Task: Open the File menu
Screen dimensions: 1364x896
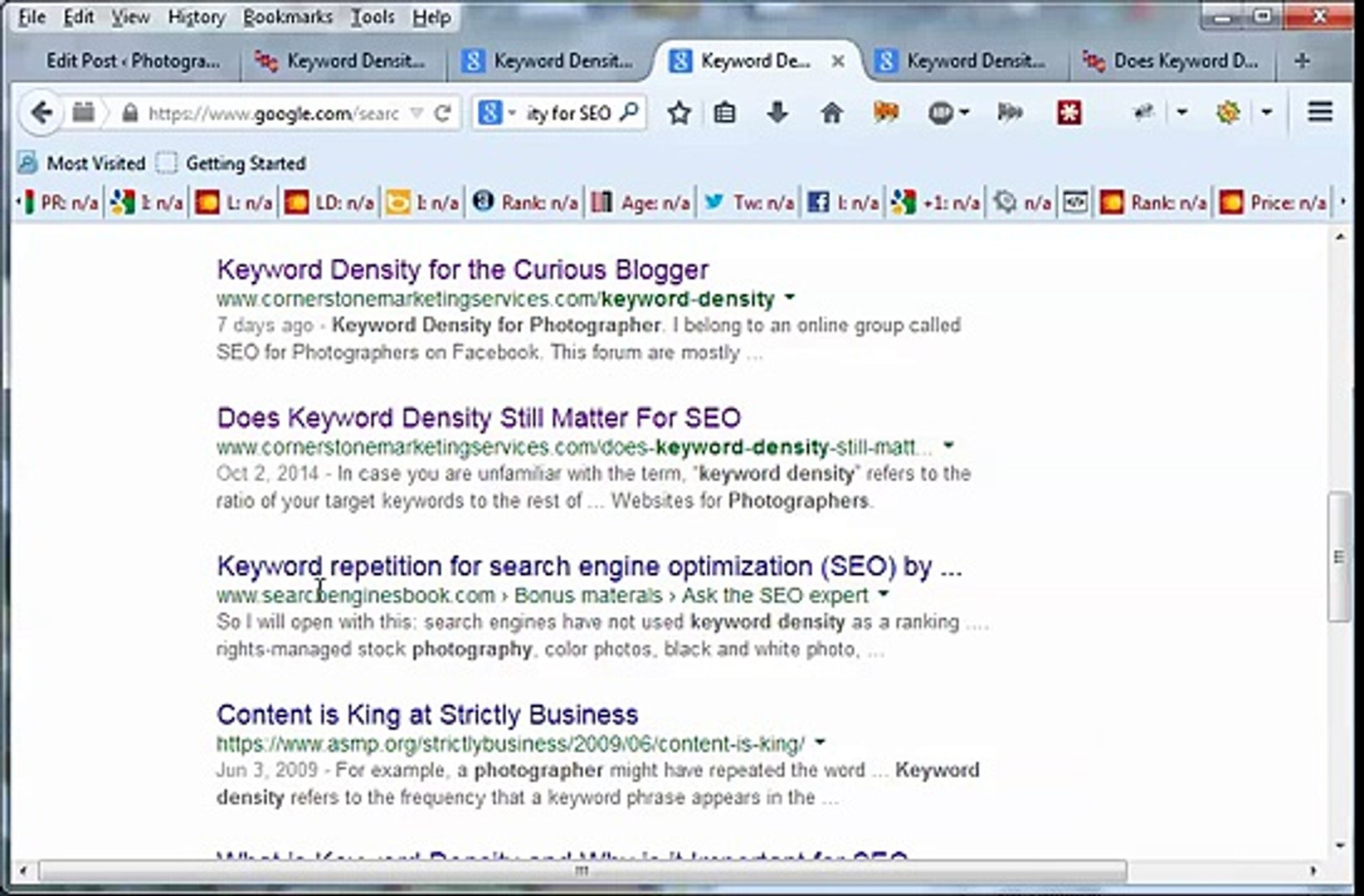Action: point(32,17)
